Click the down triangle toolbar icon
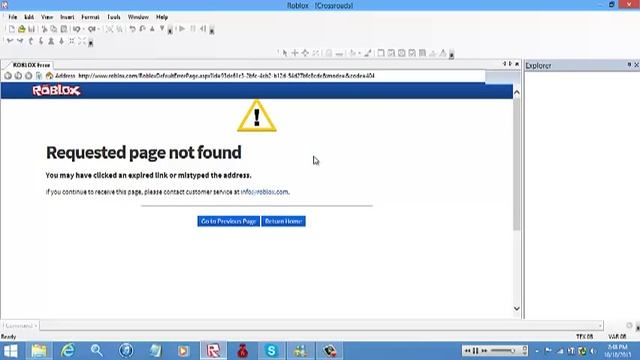This screenshot has width=640, height=360. 162,29
